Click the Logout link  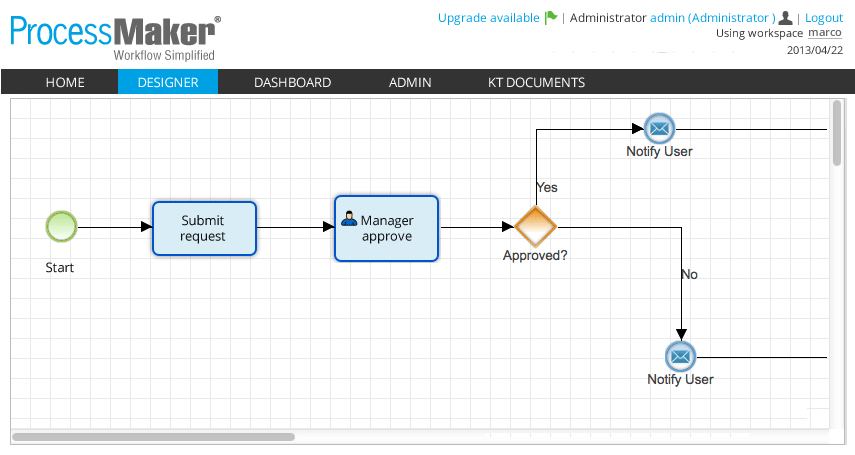[824, 18]
